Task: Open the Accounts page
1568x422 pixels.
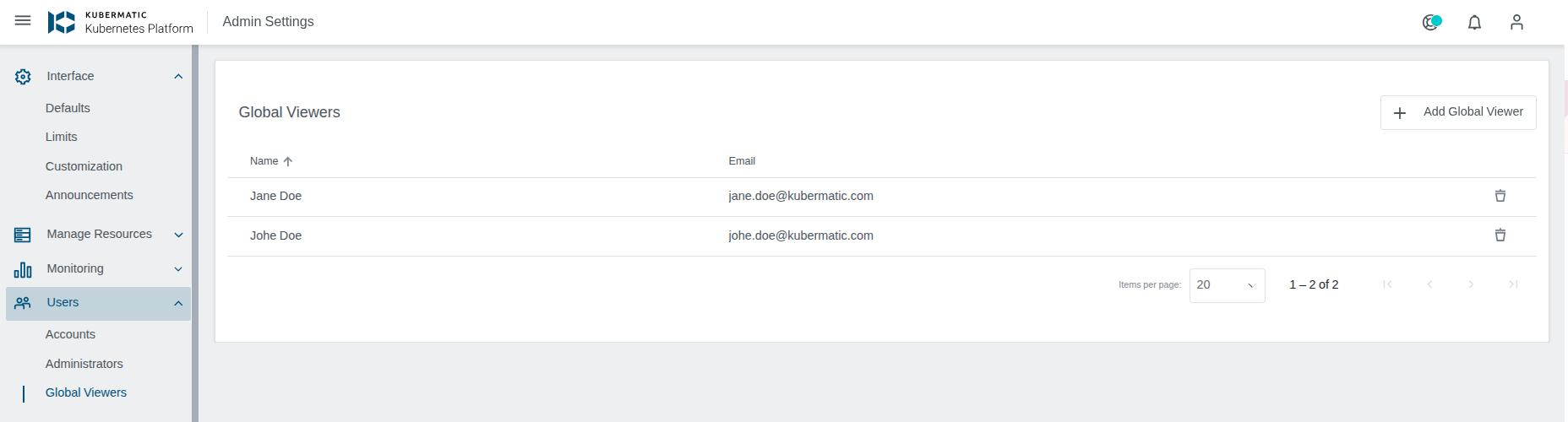Action: point(70,334)
